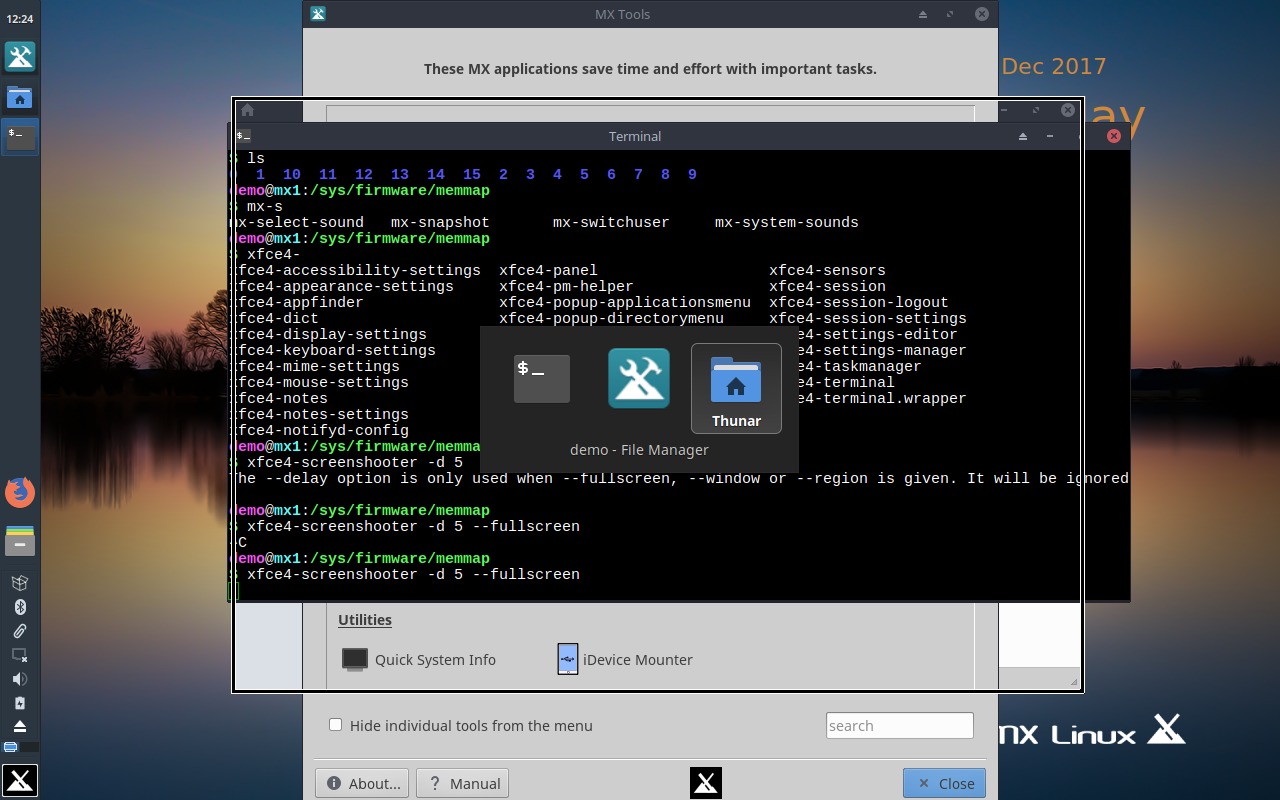The width and height of the screenshot is (1280, 800).
Task: Click the Bluetooth icon in the side panel
Action: tap(20, 606)
